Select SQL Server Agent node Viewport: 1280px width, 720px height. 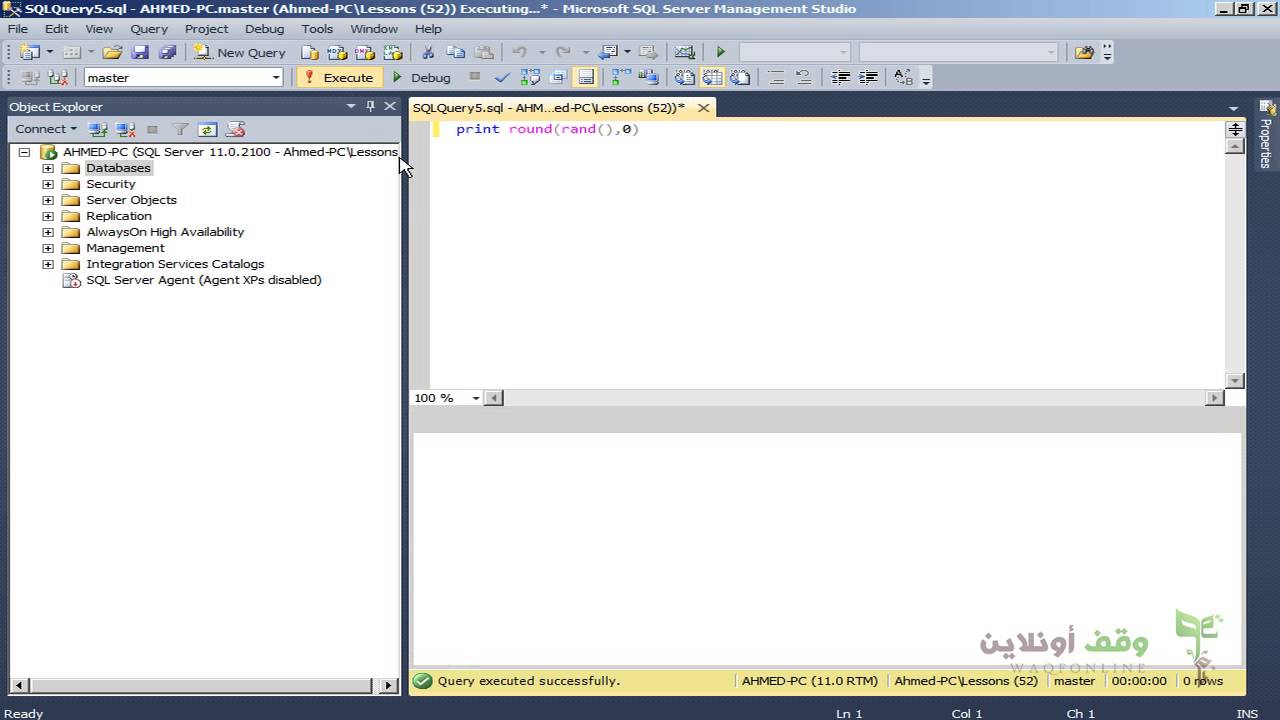click(x=203, y=280)
